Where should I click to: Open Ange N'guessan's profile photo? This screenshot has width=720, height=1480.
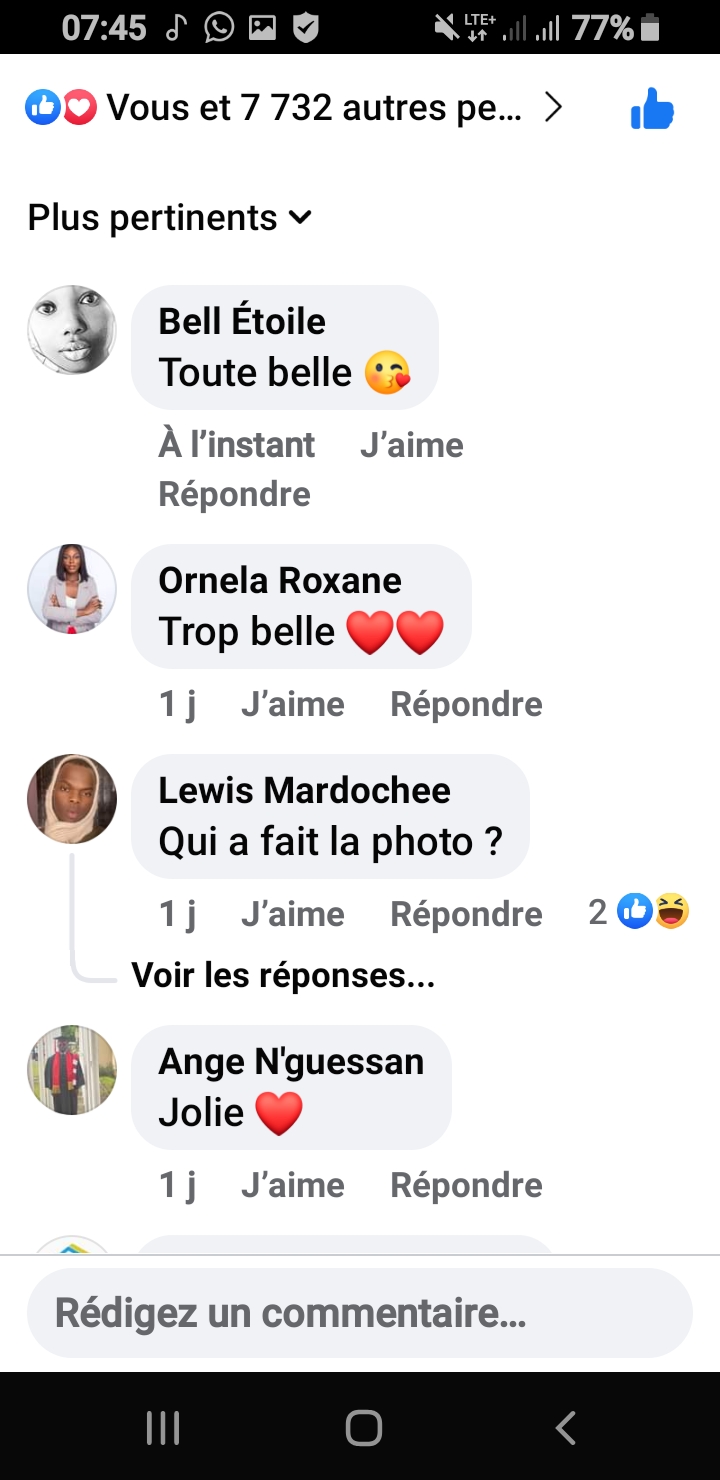tap(72, 1070)
